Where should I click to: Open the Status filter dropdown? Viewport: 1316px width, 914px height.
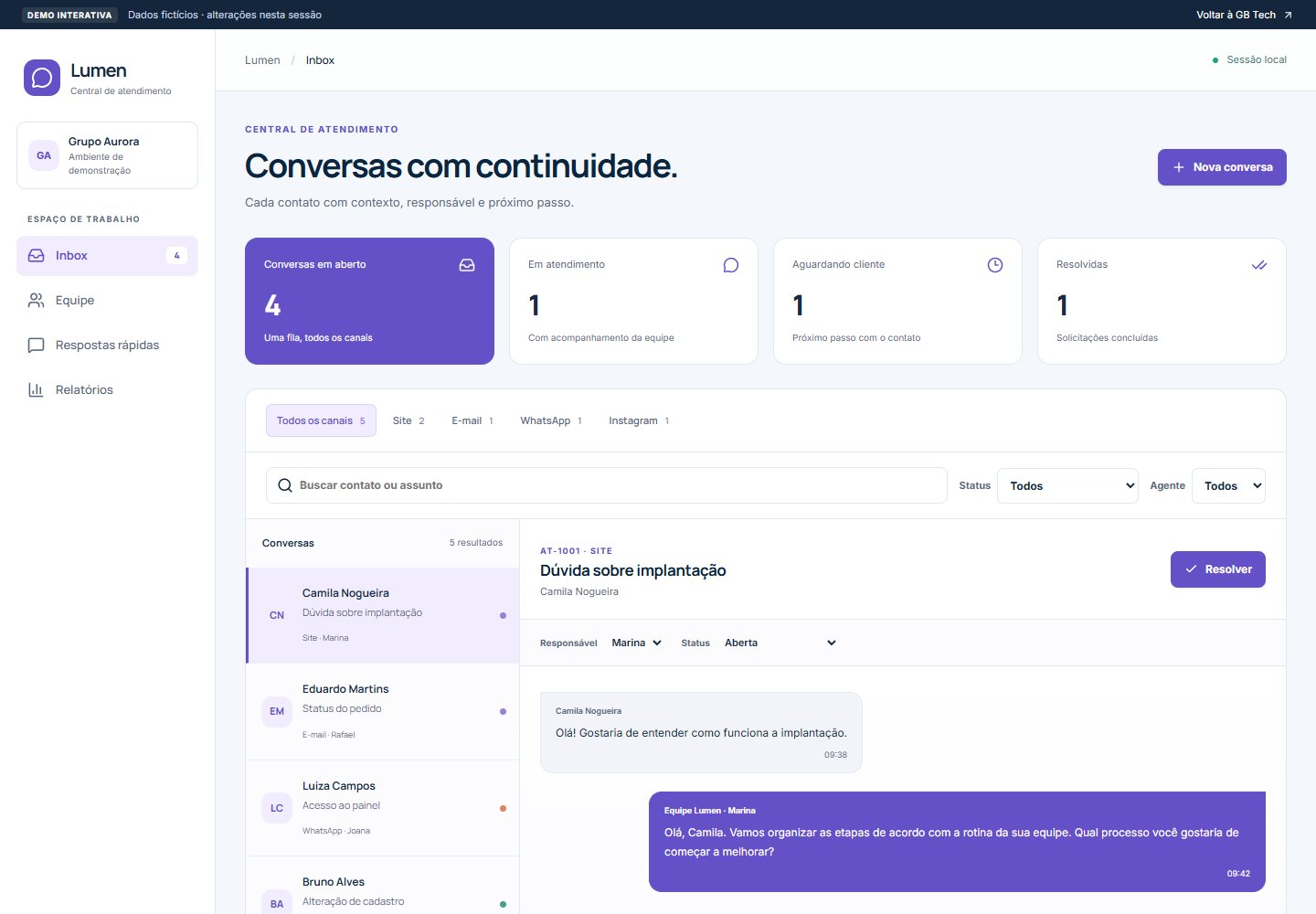tap(1068, 485)
